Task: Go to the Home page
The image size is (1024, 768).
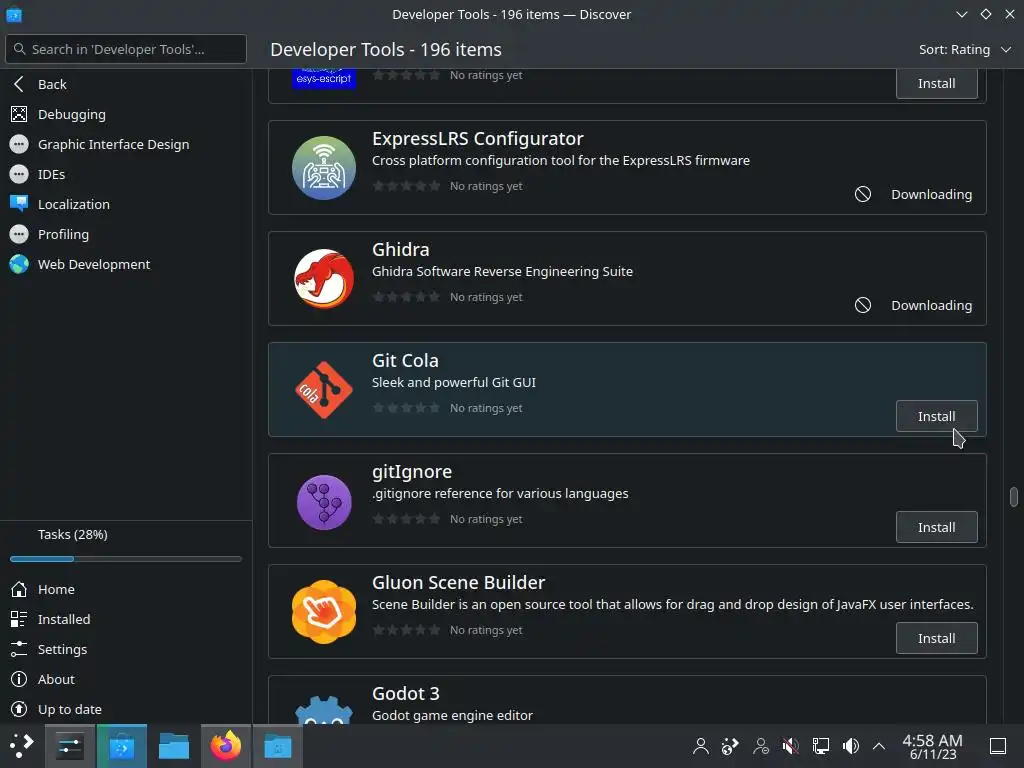Action: (126, 590)
